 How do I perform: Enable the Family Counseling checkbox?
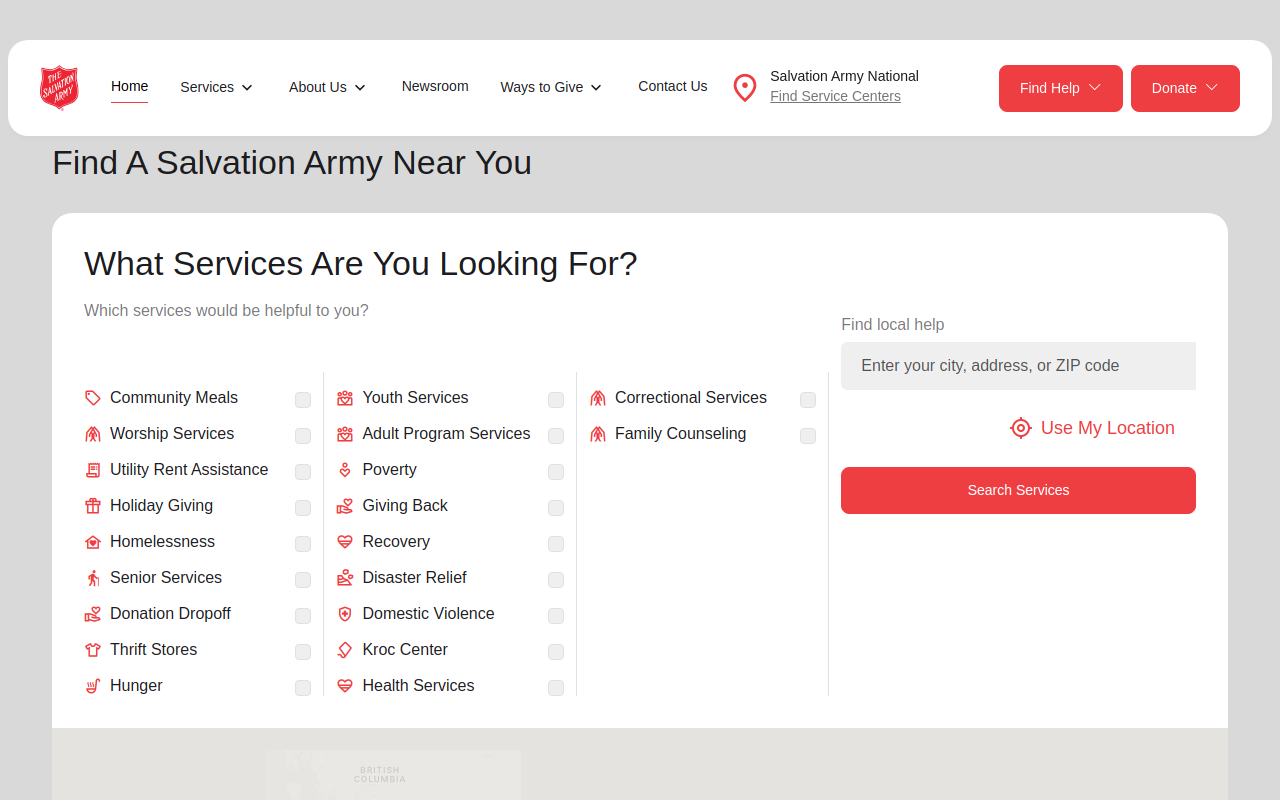pos(808,436)
